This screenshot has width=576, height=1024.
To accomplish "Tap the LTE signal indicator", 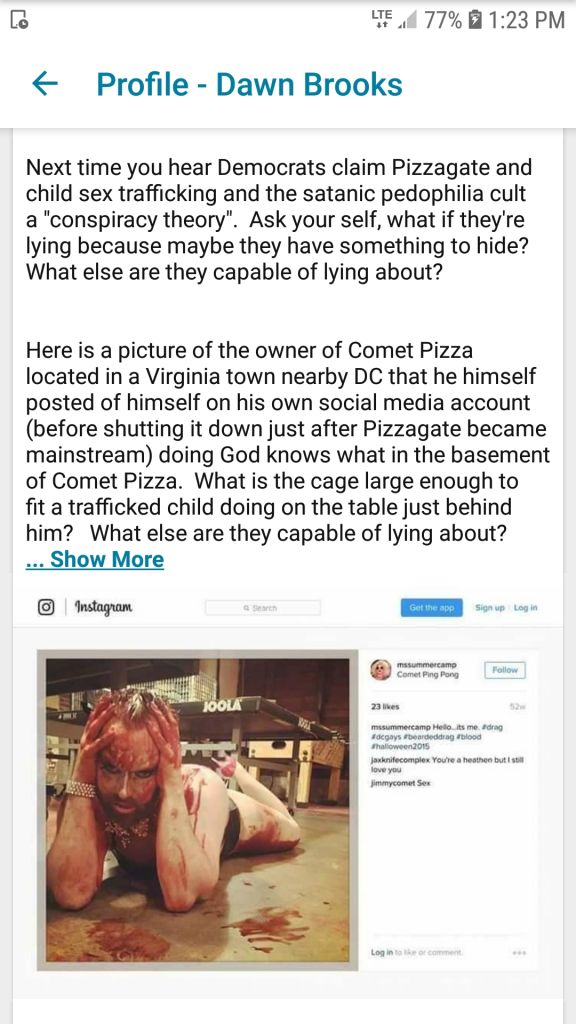I will point(385,20).
